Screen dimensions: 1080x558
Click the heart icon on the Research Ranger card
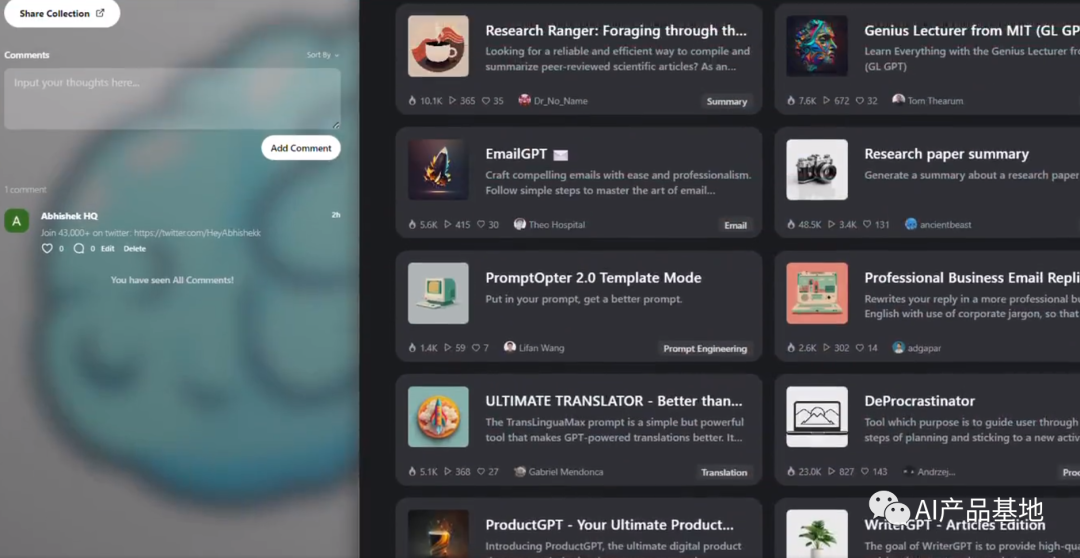486,101
